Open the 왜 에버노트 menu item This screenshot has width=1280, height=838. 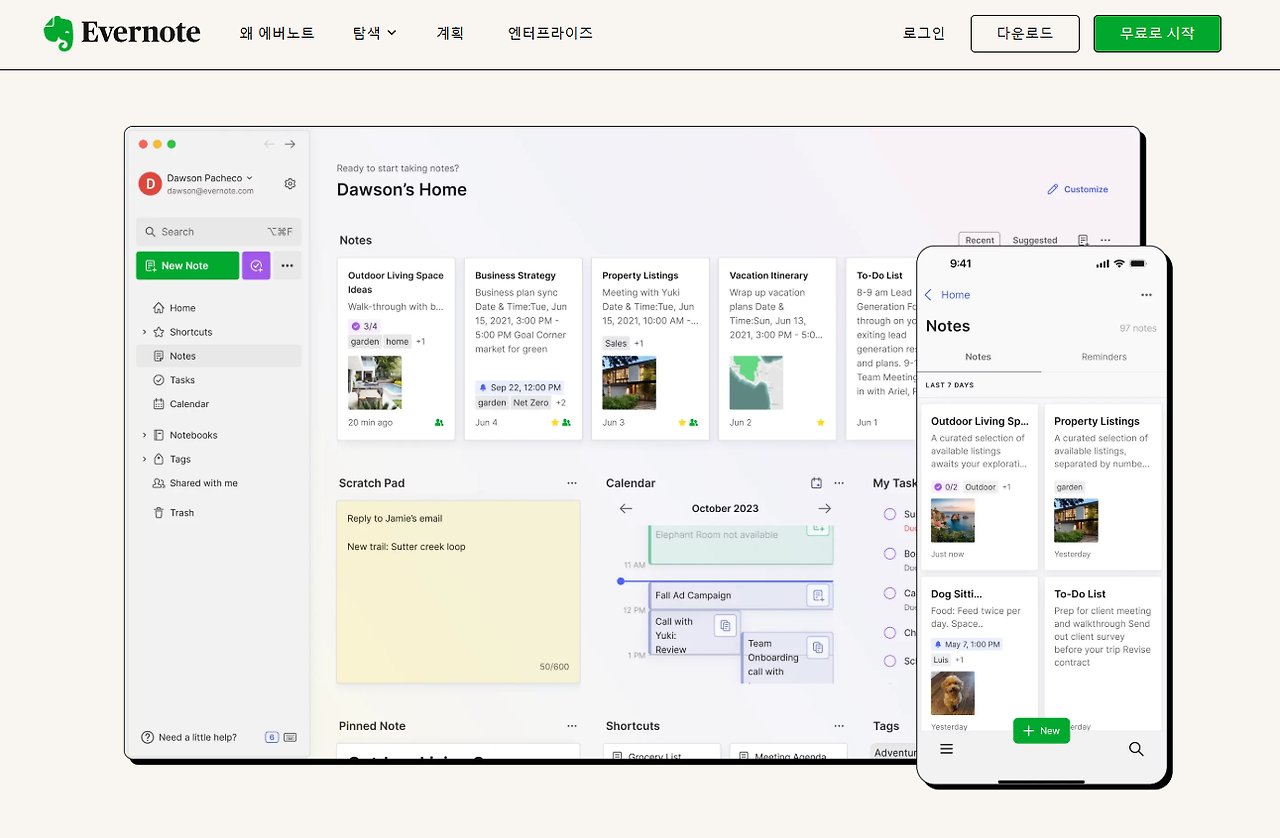point(277,33)
